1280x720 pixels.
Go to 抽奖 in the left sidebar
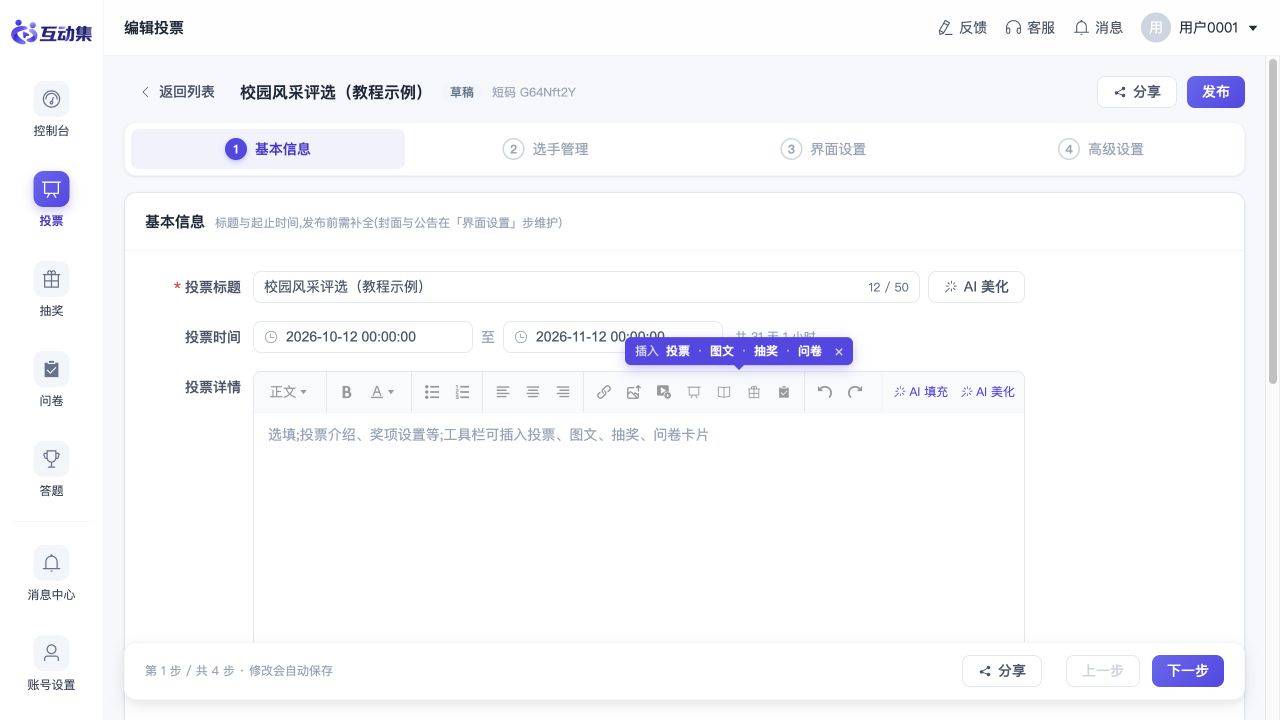(x=51, y=290)
